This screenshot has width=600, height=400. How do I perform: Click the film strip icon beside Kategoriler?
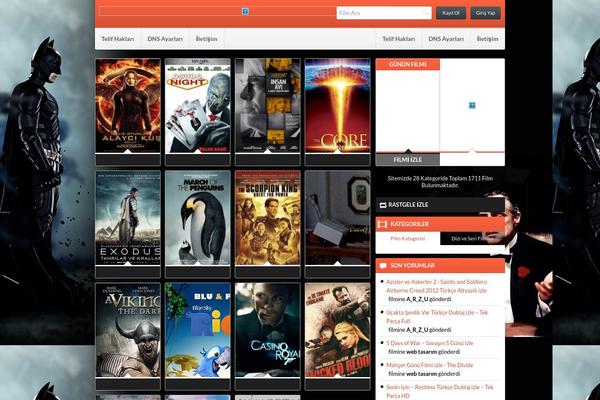(x=383, y=224)
